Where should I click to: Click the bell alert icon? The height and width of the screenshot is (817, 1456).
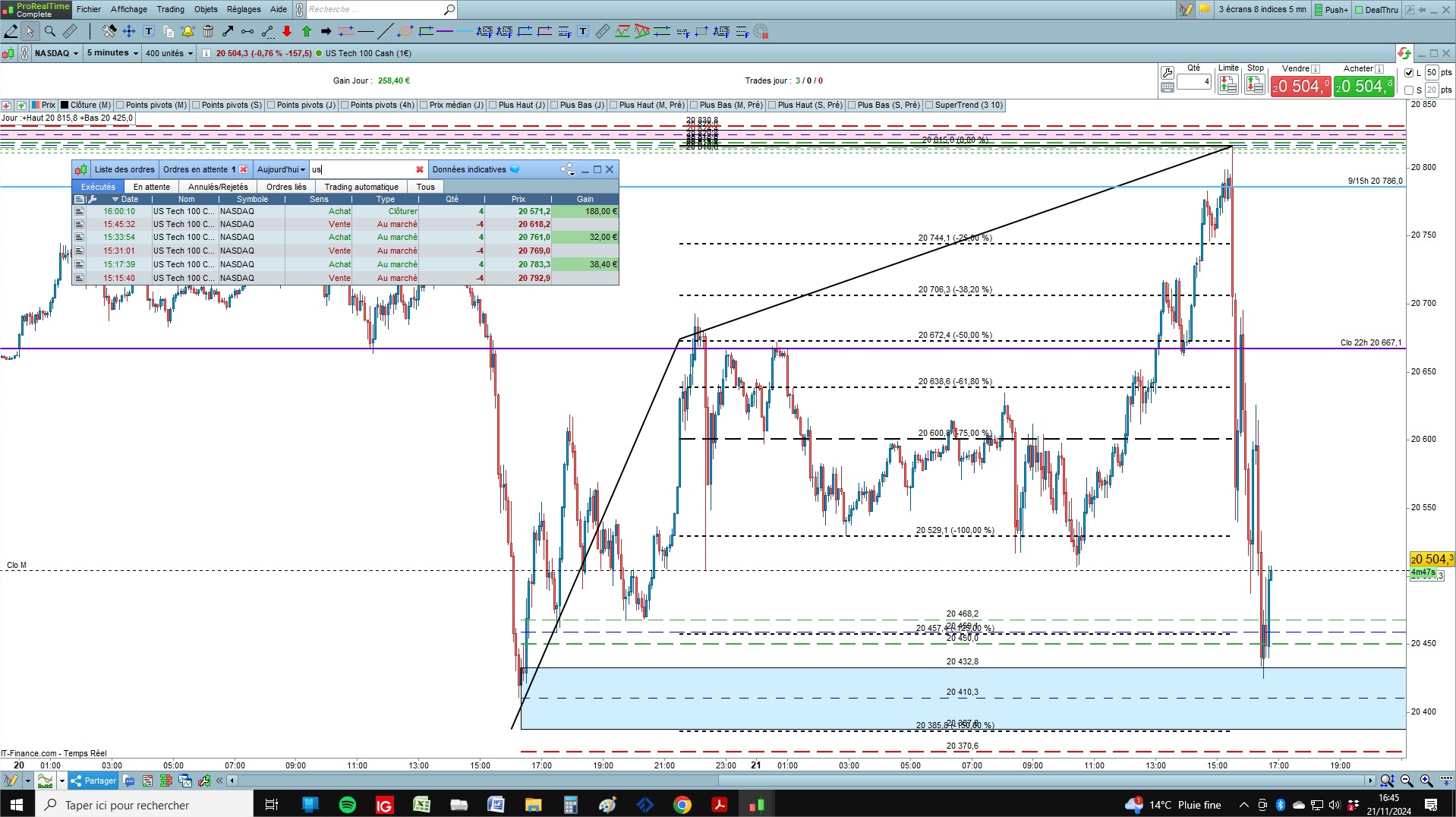(x=188, y=31)
